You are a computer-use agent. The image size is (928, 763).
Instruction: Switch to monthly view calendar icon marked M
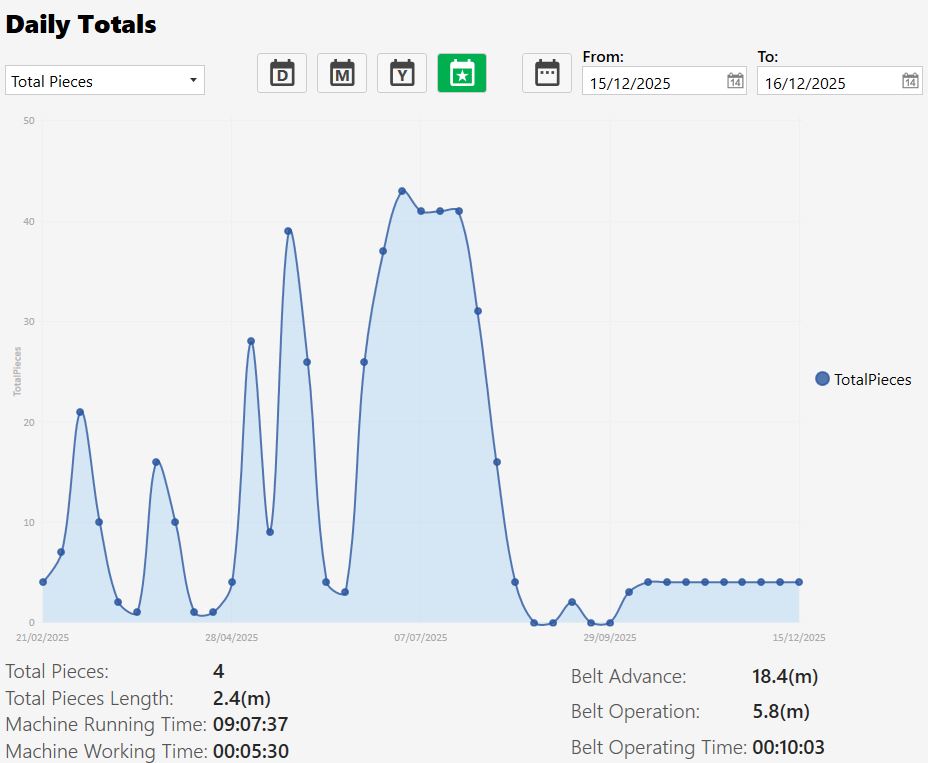coord(342,73)
